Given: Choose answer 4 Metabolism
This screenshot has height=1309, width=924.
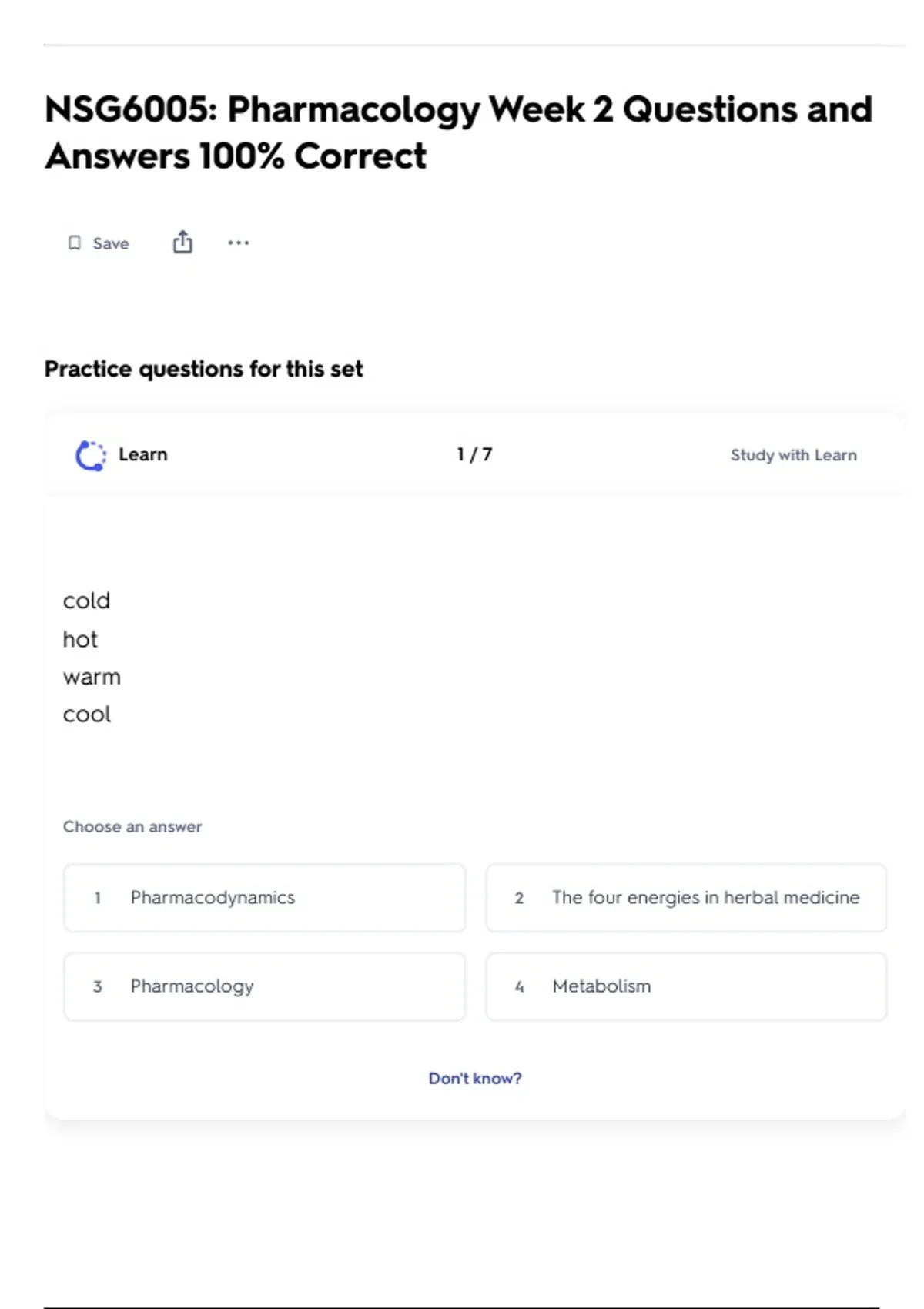Looking at the screenshot, I should 685,986.
